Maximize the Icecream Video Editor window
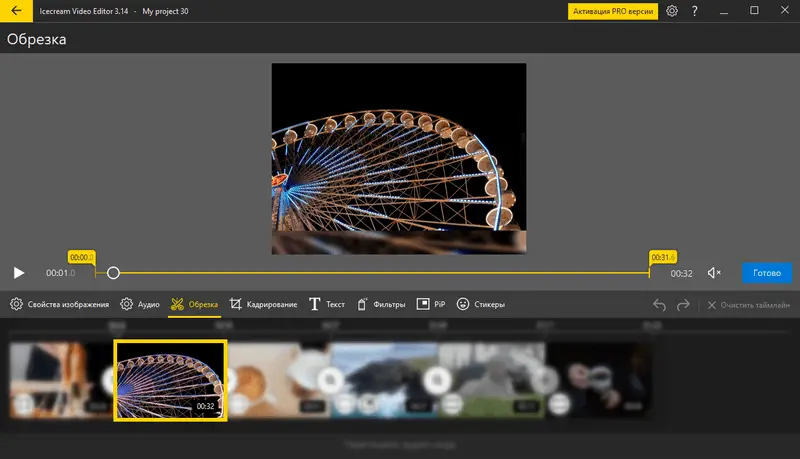The height and width of the screenshot is (459, 800). point(754,10)
